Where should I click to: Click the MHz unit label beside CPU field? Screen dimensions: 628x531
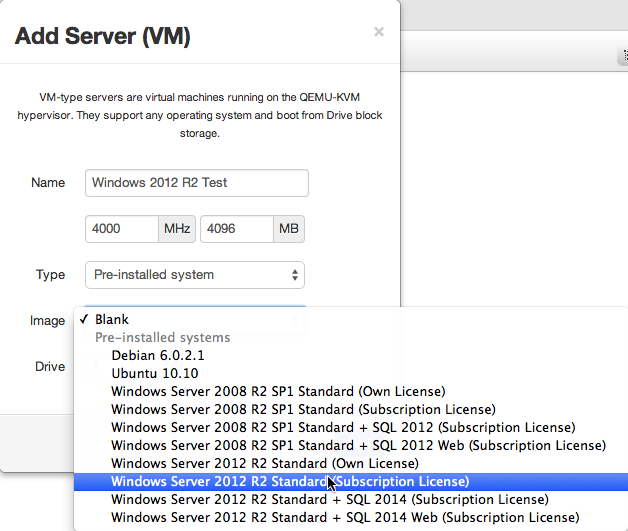tap(177, 229)
